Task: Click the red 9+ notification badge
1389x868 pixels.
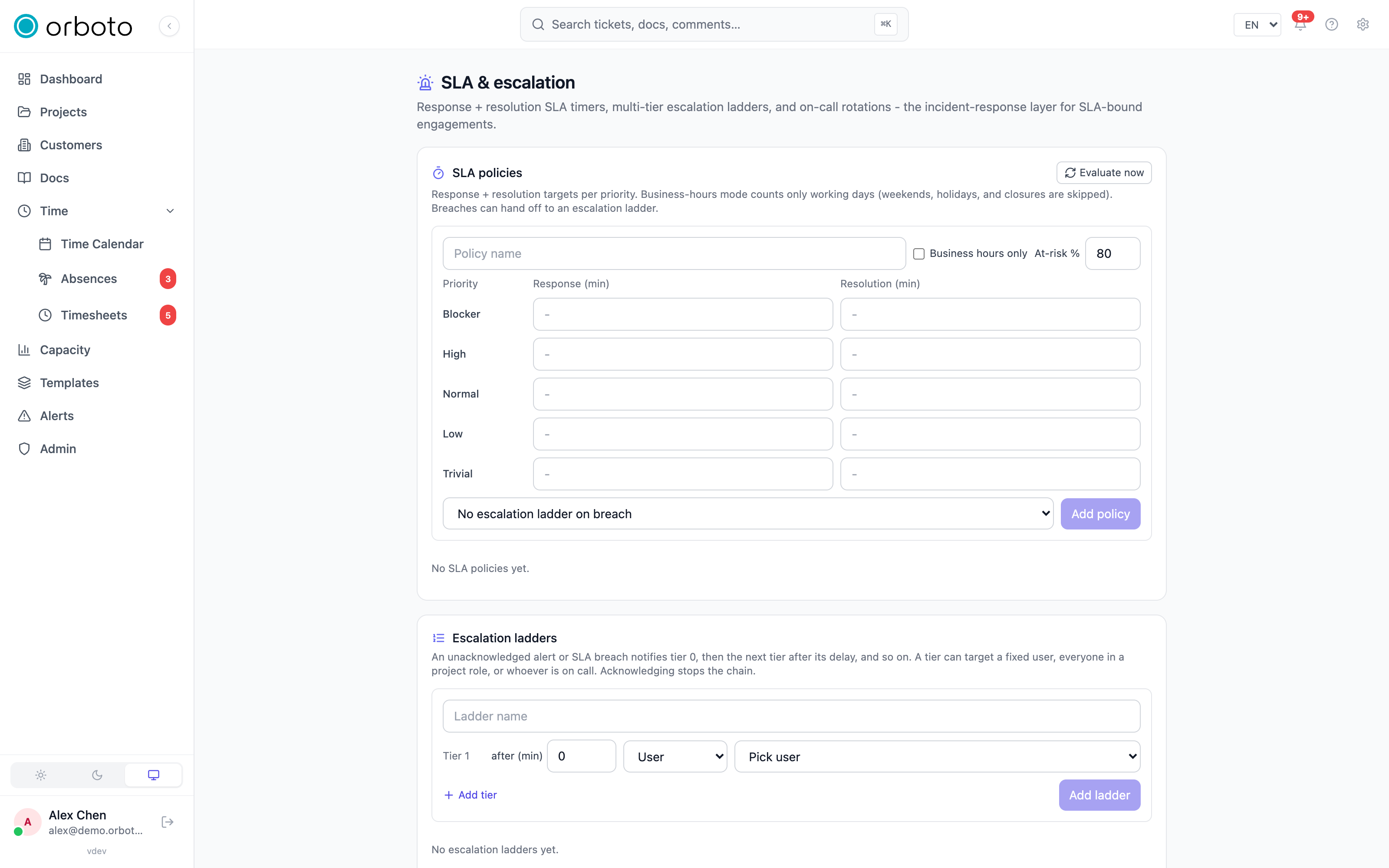Action: tap(1303, 16)
